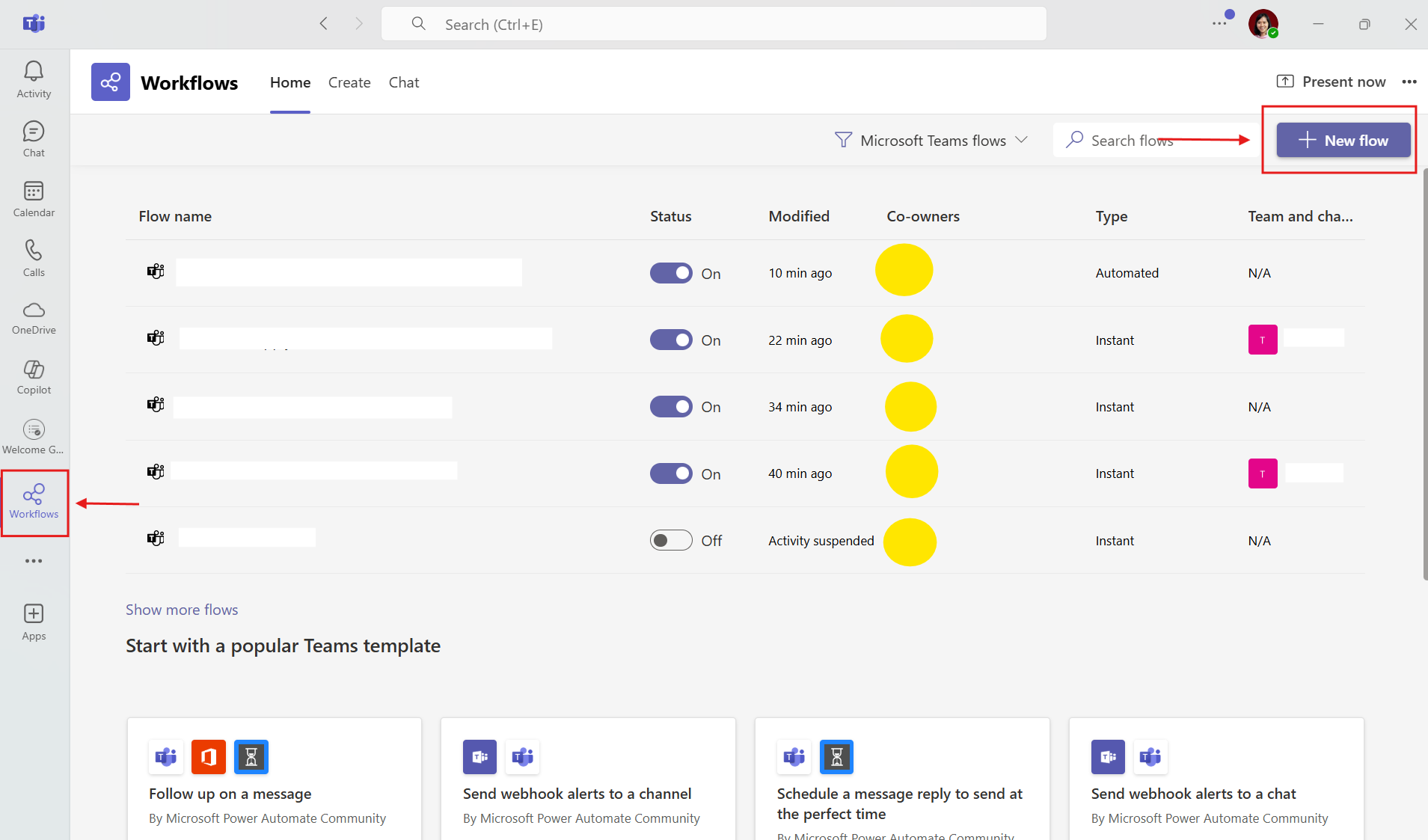
Task: Turn off the flow modified 10 min ago
Action: (671, 273)
